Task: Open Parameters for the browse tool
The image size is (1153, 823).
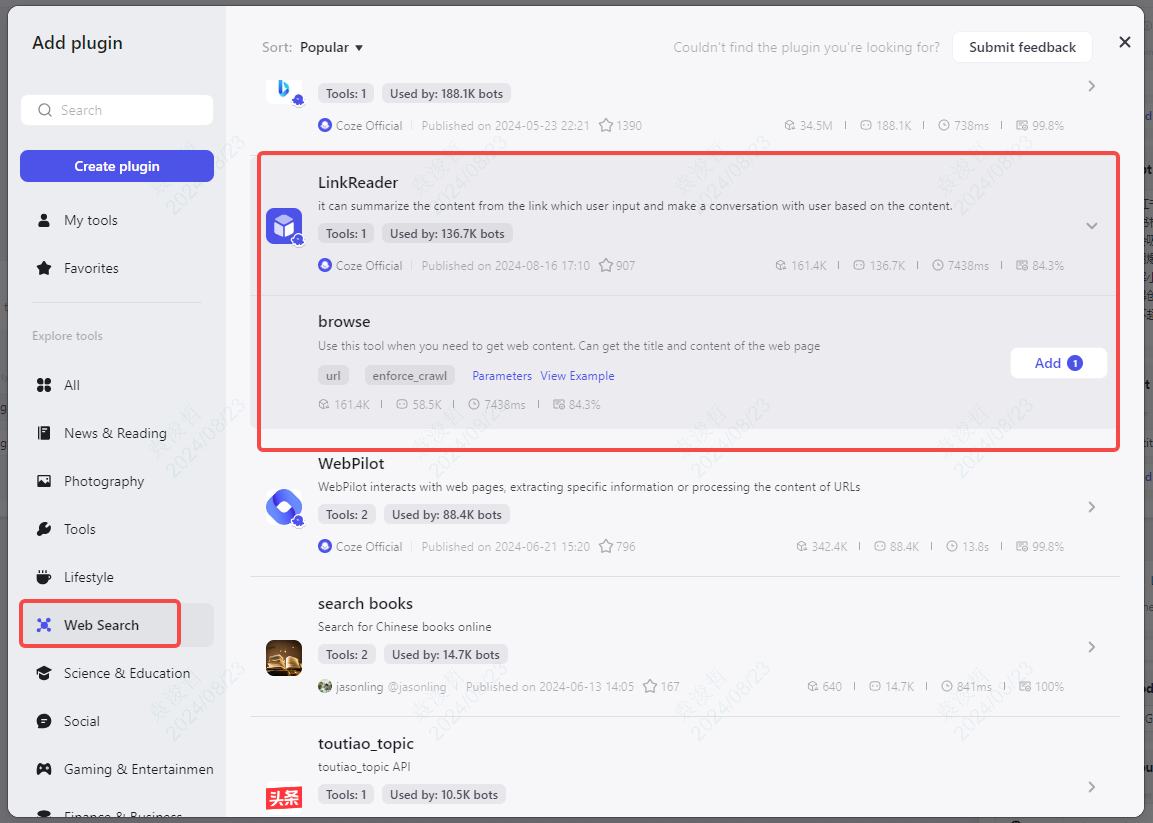Action: coord(501,375)
